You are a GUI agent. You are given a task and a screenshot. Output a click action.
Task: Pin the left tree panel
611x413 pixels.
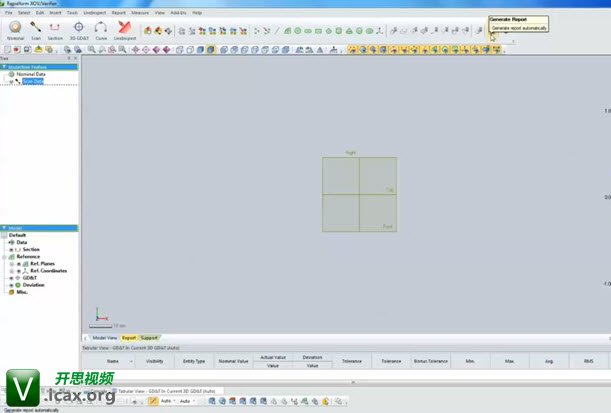click(x=69, y=58)
